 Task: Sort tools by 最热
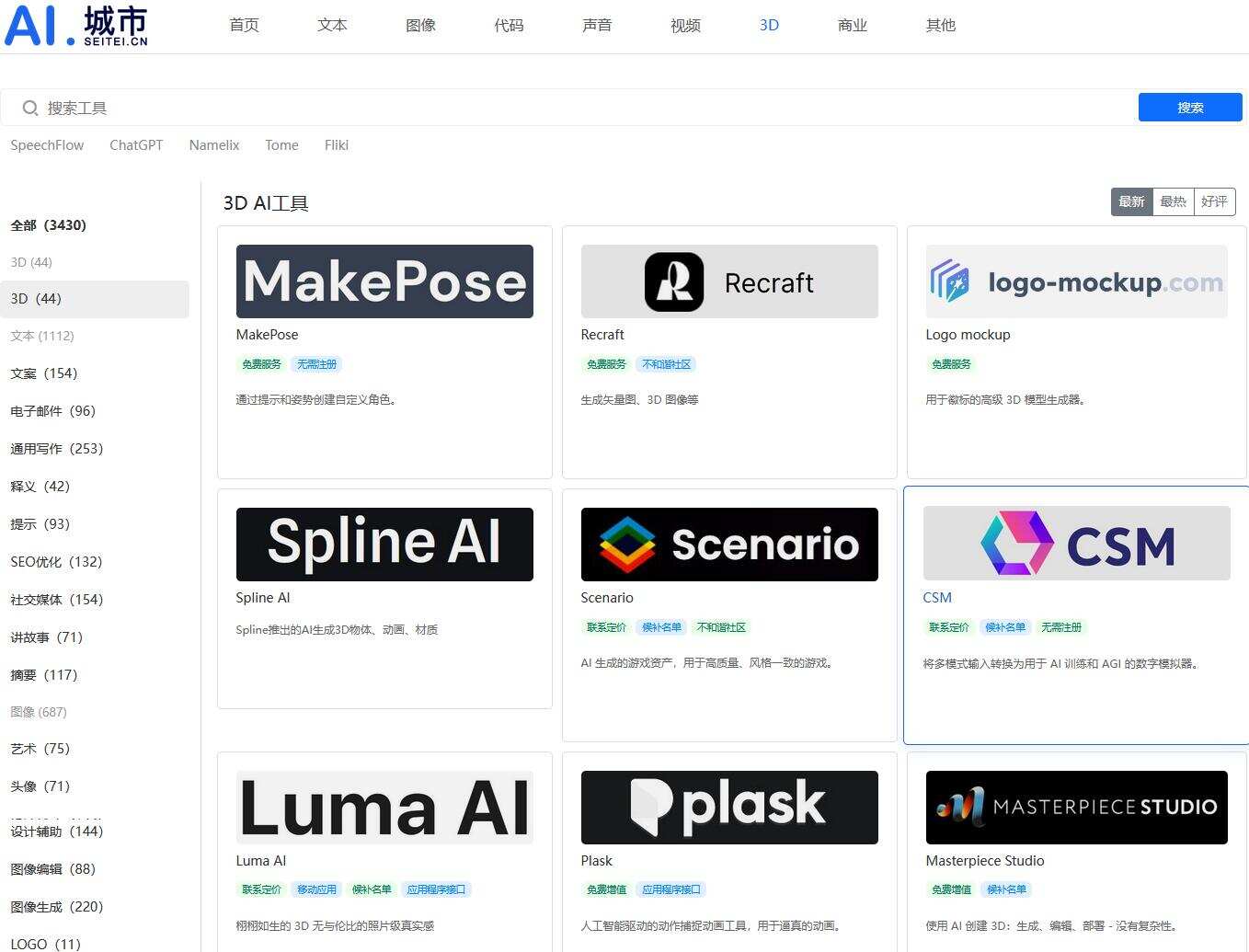click(1173, 201)
